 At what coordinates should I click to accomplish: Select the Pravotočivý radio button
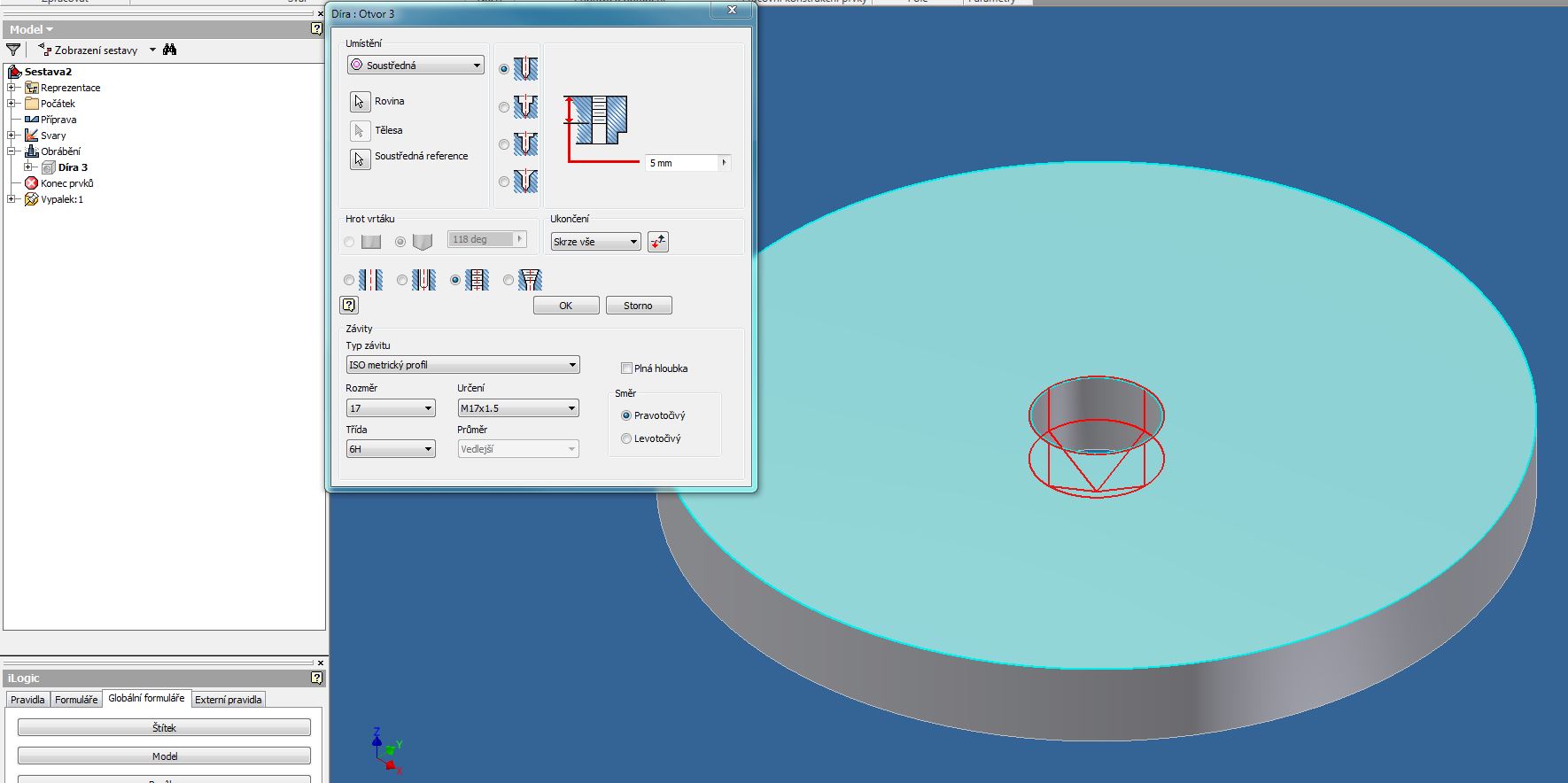click(x=626, y=415)
